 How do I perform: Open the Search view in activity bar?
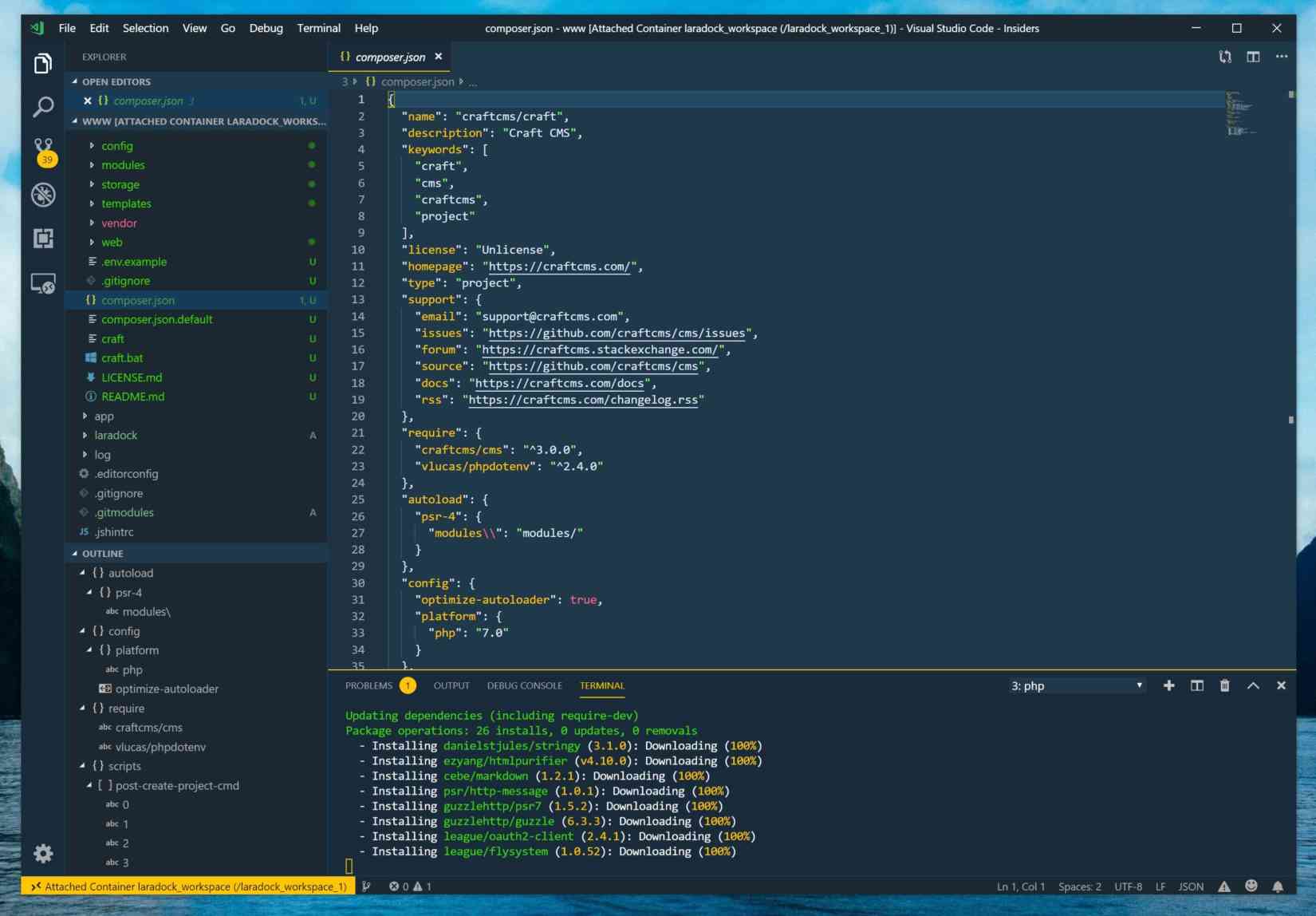click(43, 107)
